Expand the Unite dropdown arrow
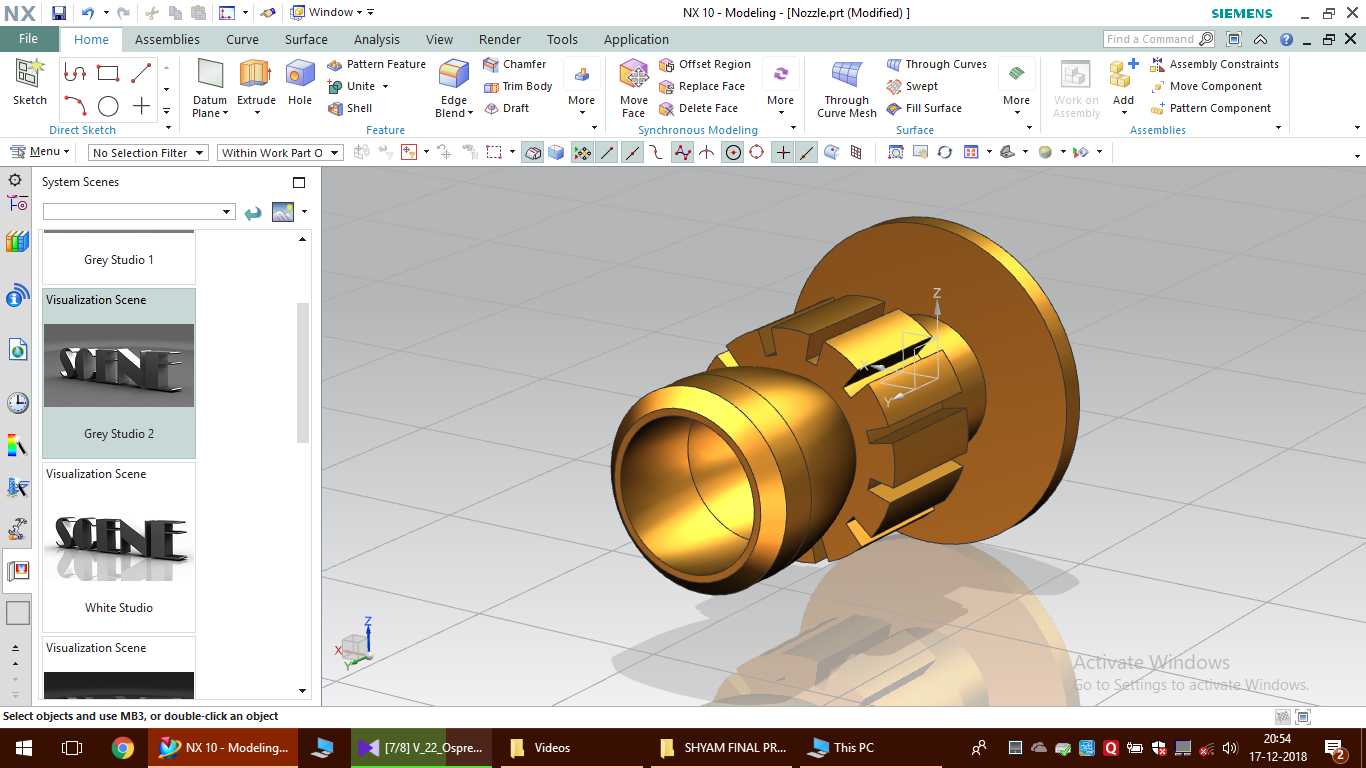 pos(385,86)
